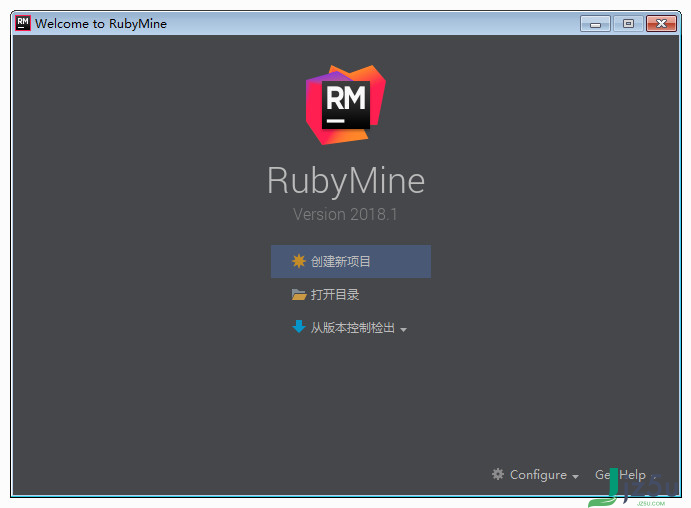Click the Version 2018.1 text
This screenshot has height=508, width=691.
(346, 215)
